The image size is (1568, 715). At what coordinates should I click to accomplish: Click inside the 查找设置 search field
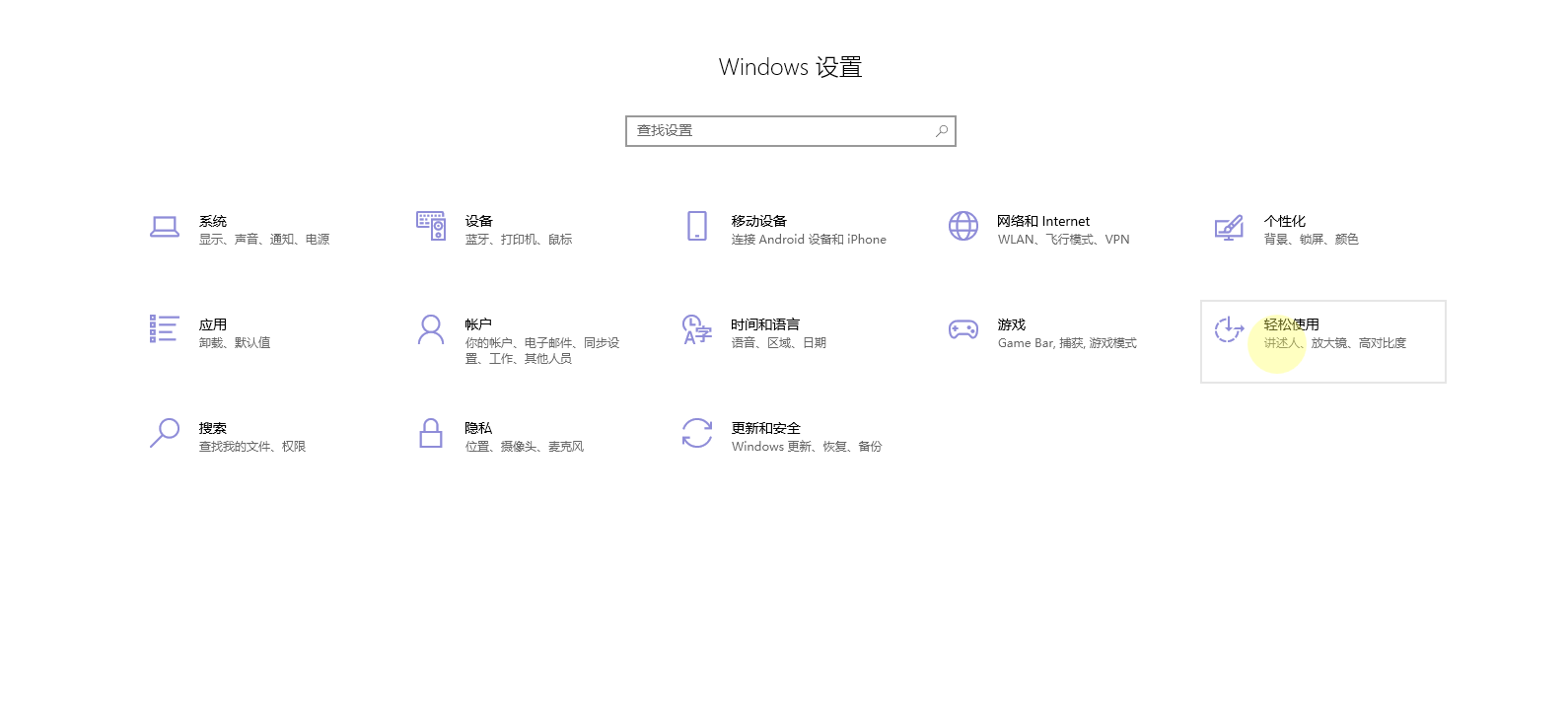click(779, 131)
